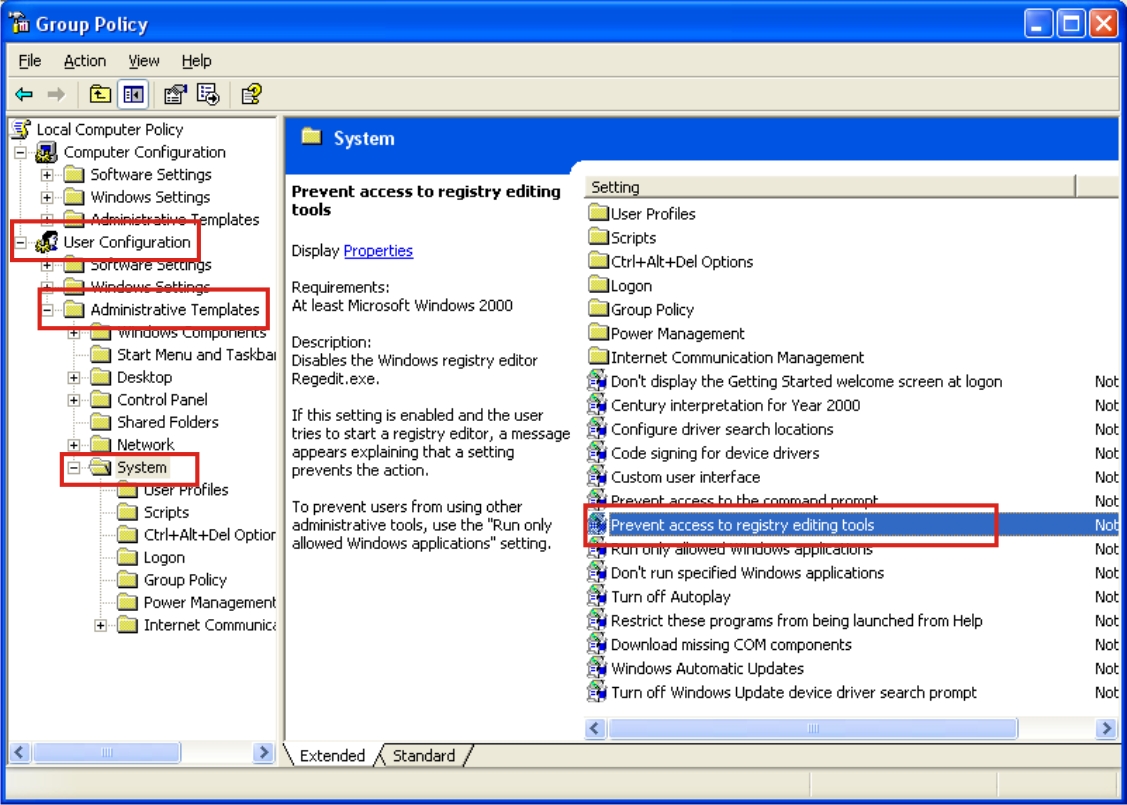Click the Setting column header
Screen dimensions: 1127x805
click(830, 187)
